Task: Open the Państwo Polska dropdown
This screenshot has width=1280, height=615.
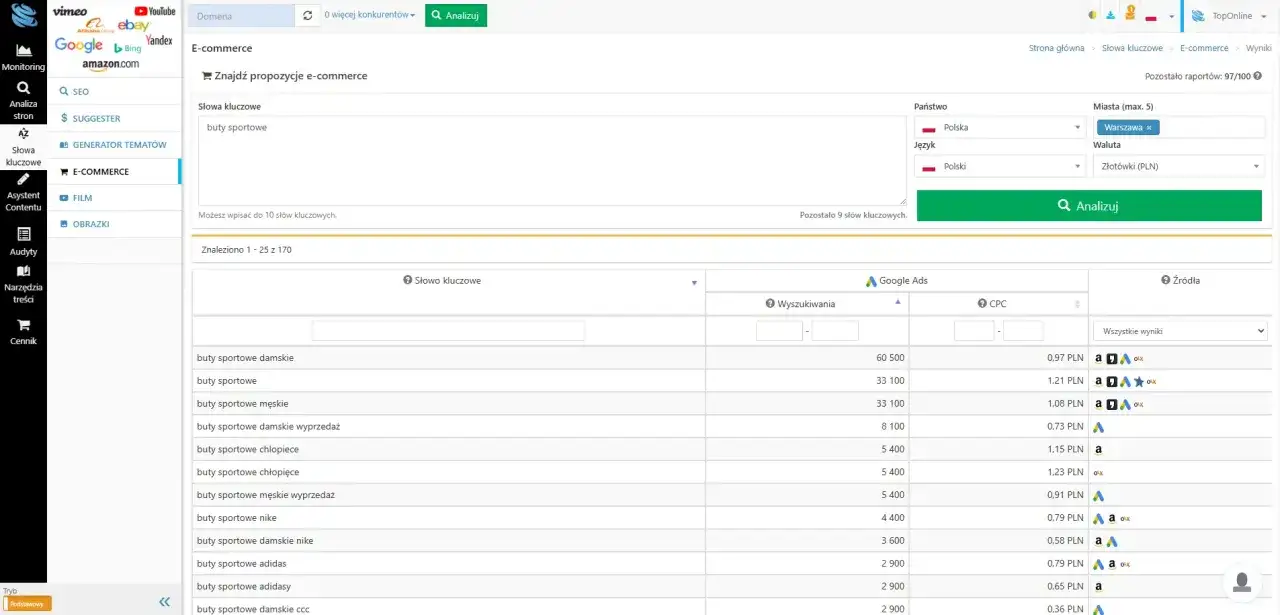Action: [1000, 127]
